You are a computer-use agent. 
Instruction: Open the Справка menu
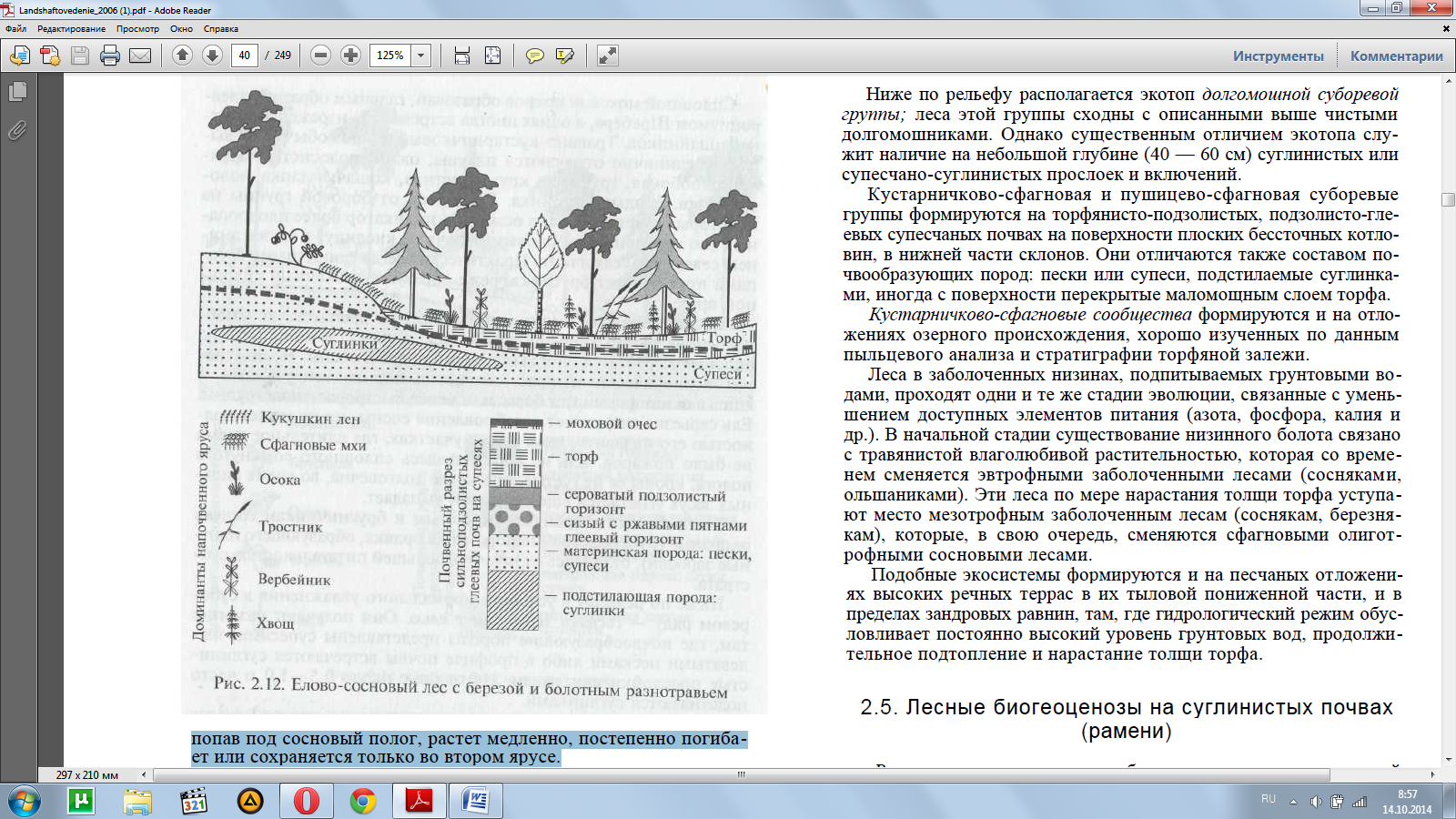point(221,29)
